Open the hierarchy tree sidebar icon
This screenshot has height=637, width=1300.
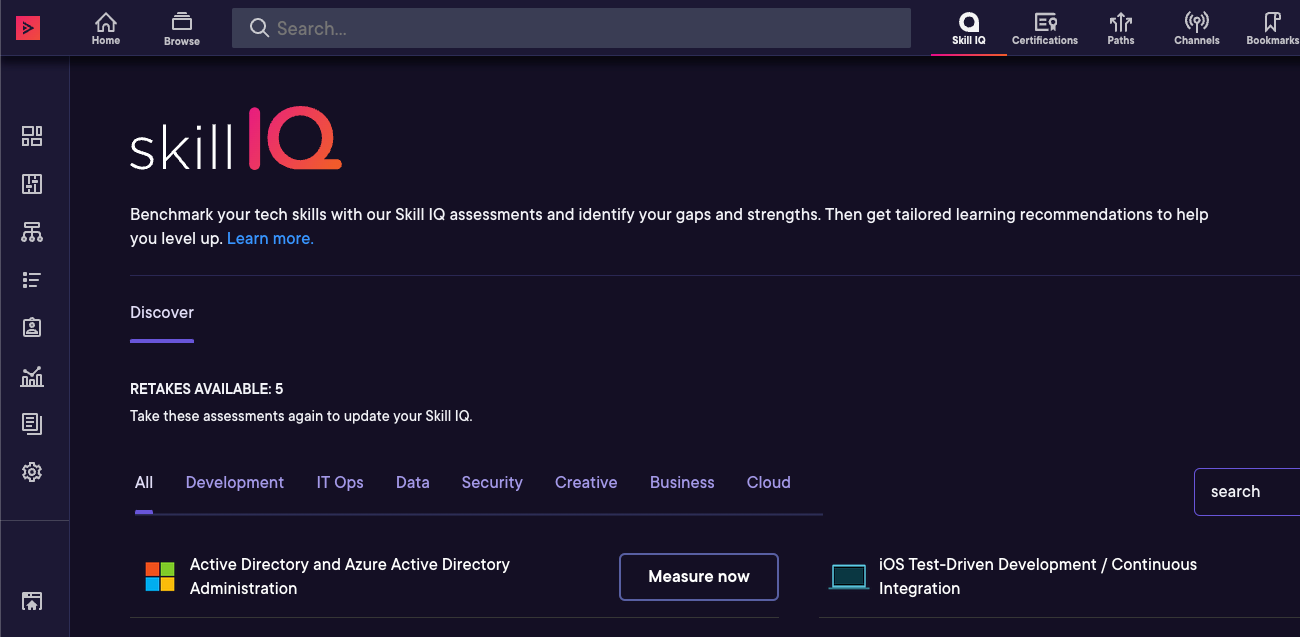(32, 232)
